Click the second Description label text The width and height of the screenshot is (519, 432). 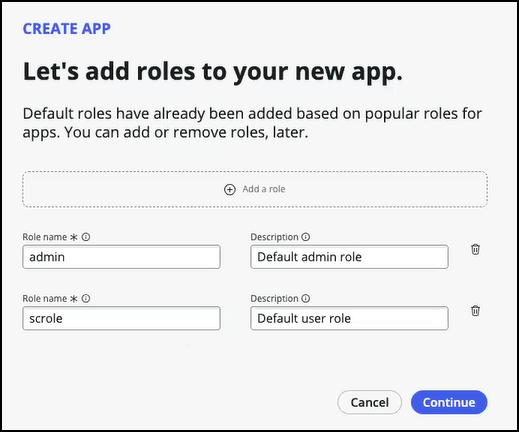274,298
